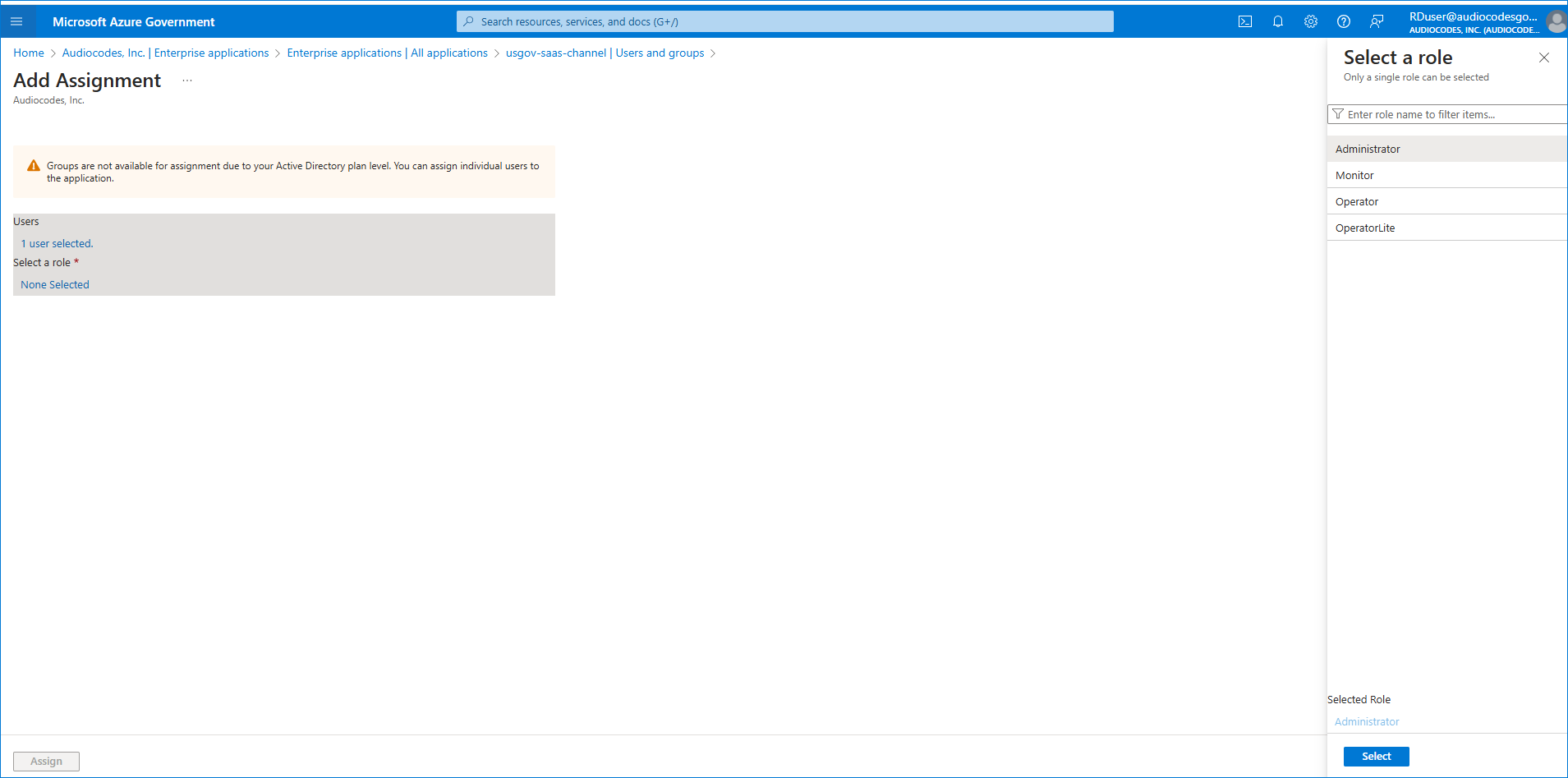Confirm role with the Select button
This screenshot has width=1568, height=778.
click(x=1376, y=756)
